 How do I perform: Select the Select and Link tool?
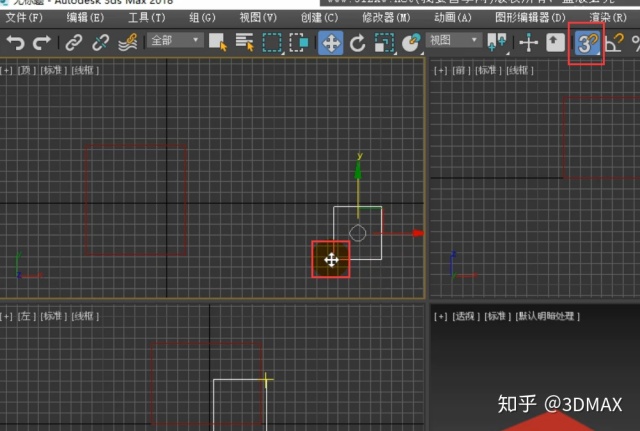[73, 42]
